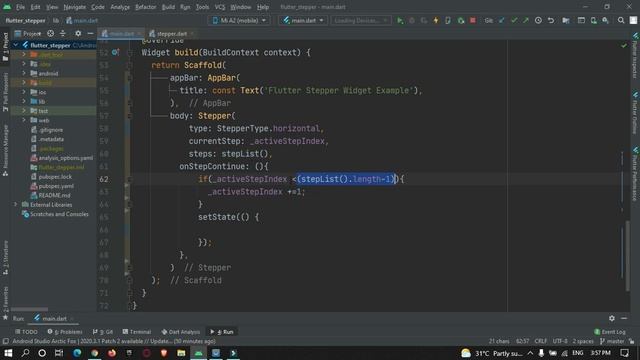Change CRLF line separator in status bar
This screenshot has width=640, height=360.
(541, 341)
